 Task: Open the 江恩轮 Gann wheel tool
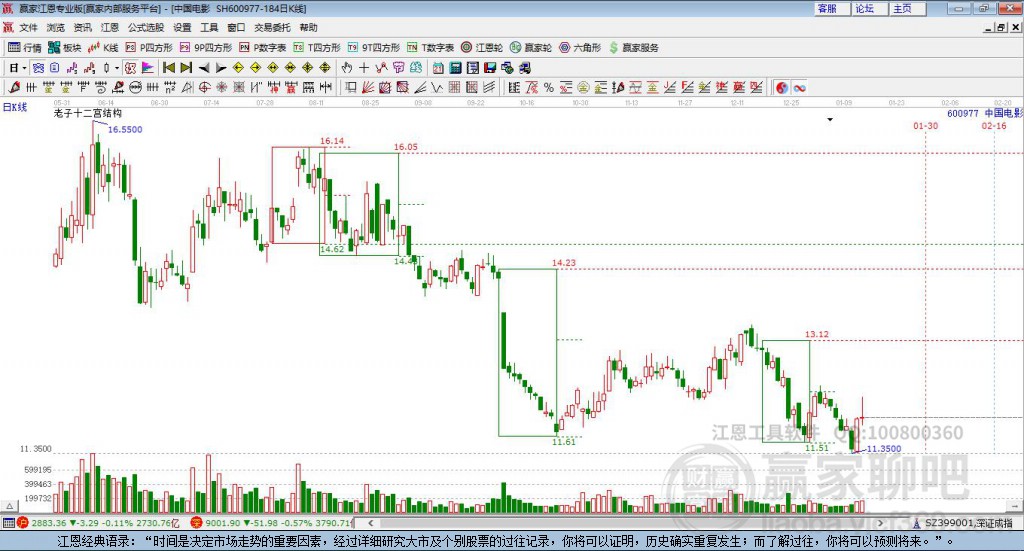pyautogui.click(x=481, y=47)
